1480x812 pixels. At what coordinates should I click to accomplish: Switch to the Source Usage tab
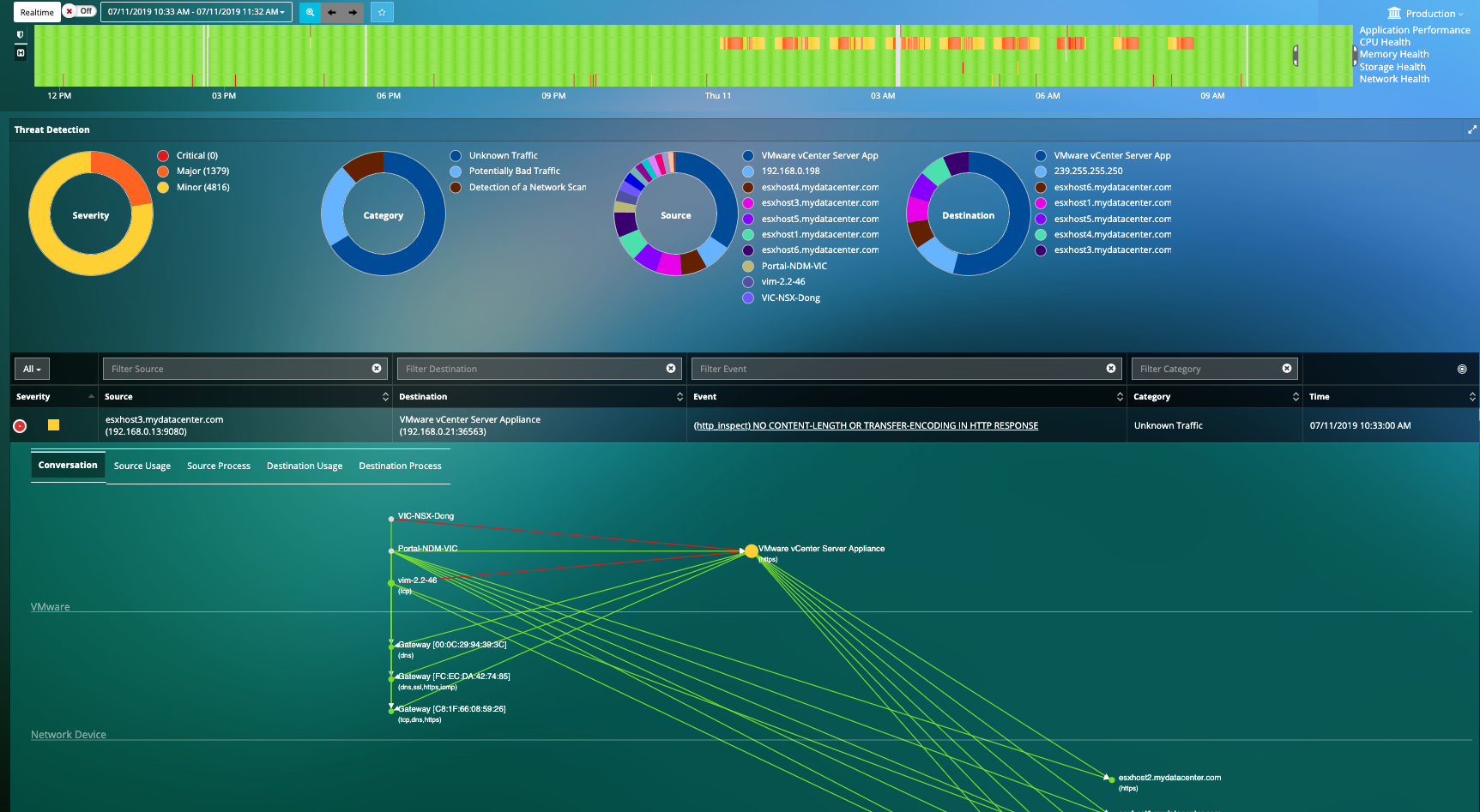pyautogui.click(x=142, y=466)
